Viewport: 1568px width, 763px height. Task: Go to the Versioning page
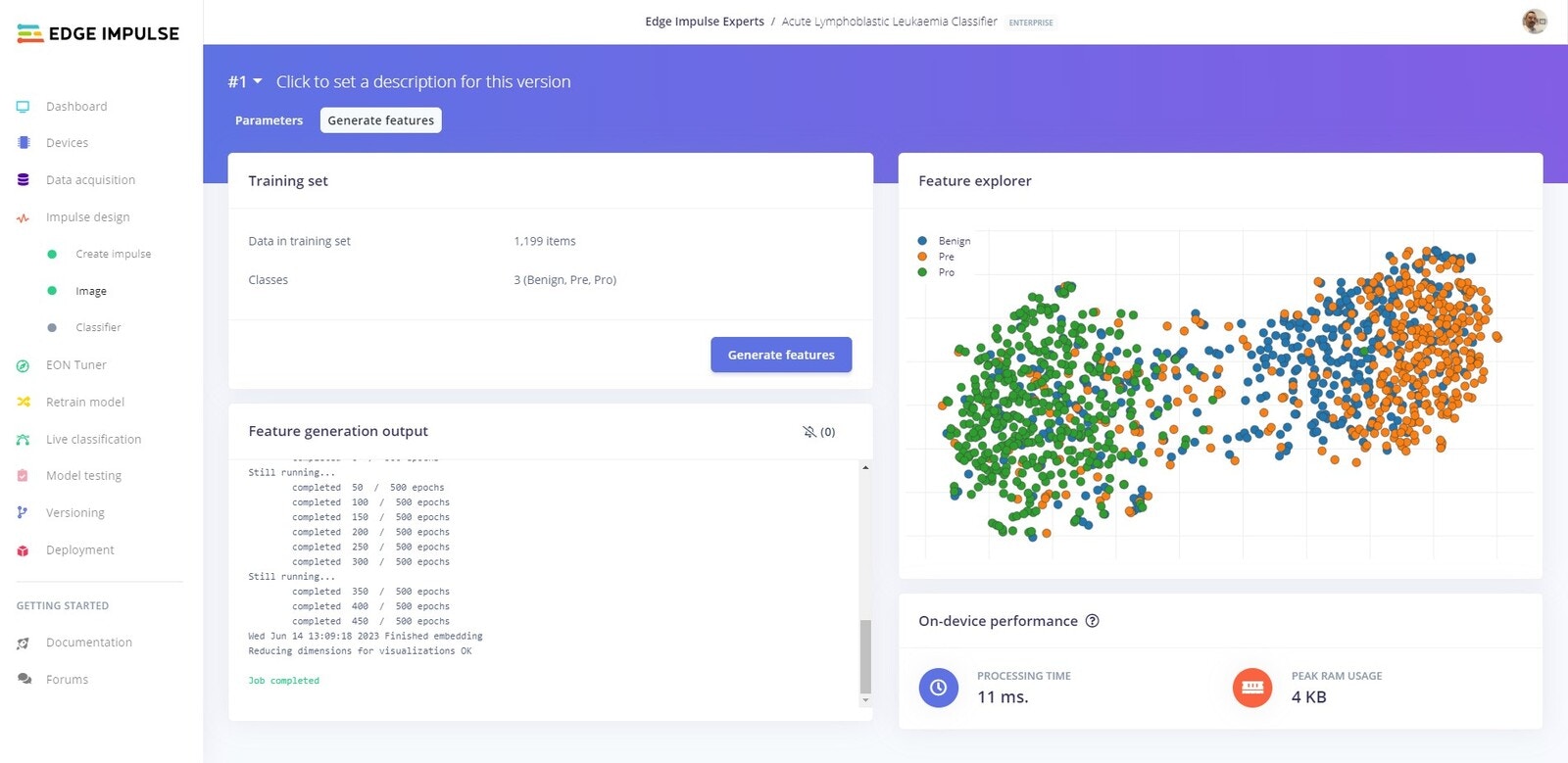[x=74, y=513]
